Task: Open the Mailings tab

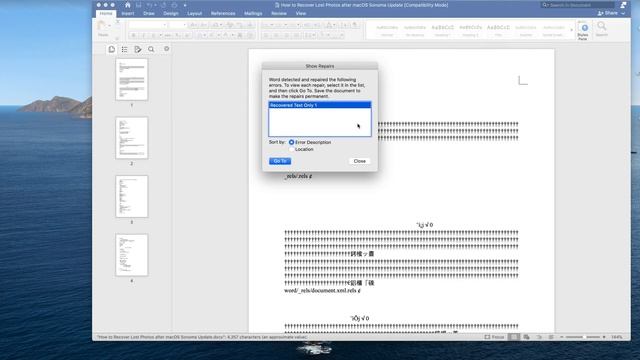Action: [253, 13]
